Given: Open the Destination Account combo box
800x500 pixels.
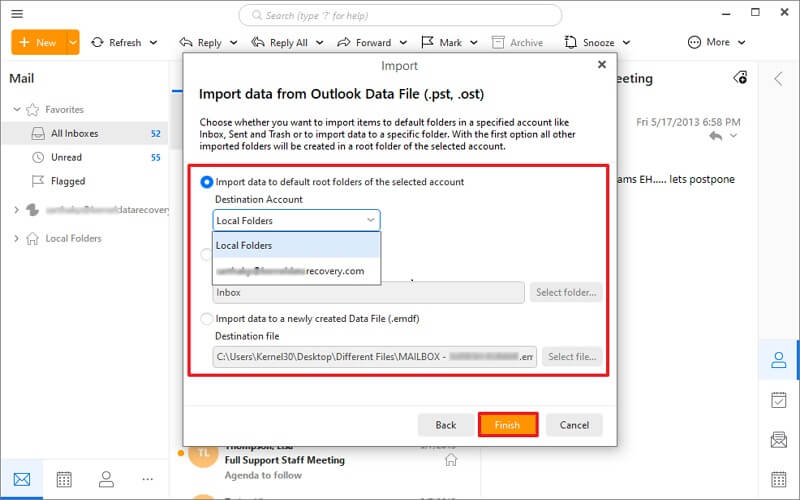Looking at the screenshot, I should point(296,220).
